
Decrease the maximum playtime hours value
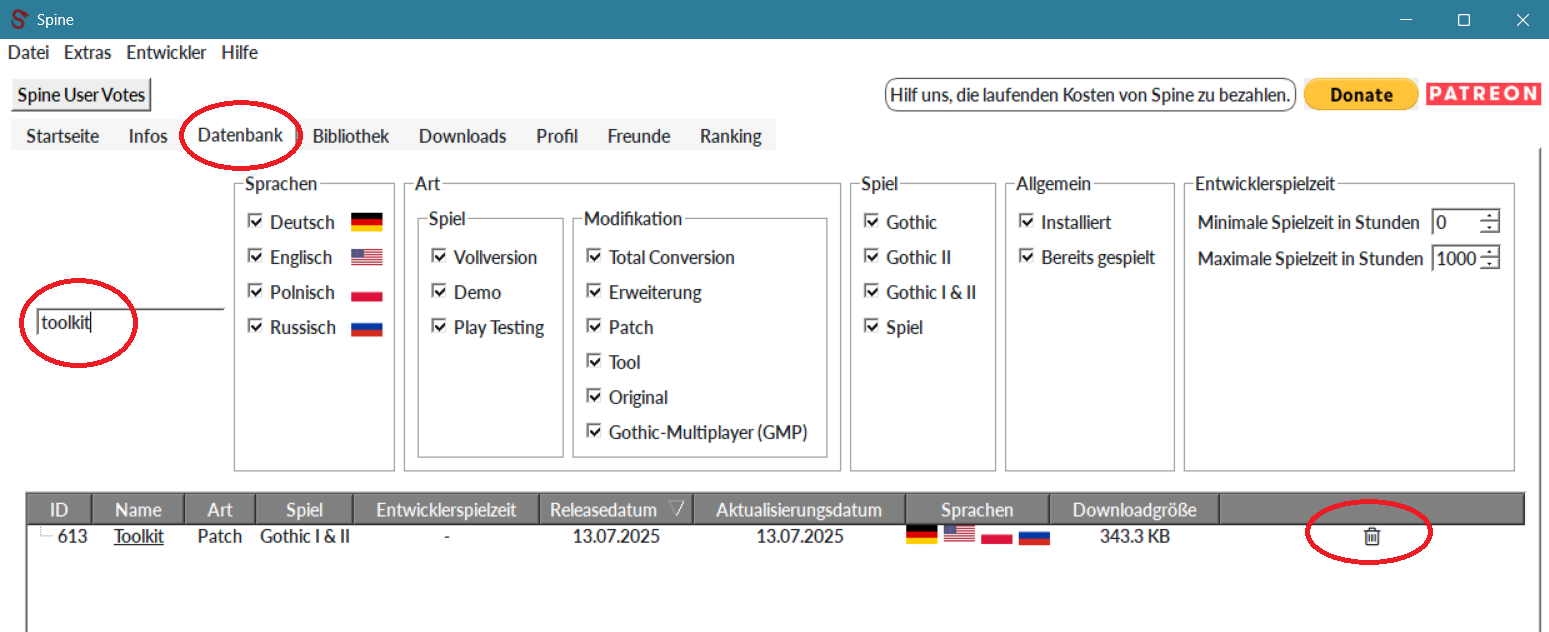tap(1490, 264)
